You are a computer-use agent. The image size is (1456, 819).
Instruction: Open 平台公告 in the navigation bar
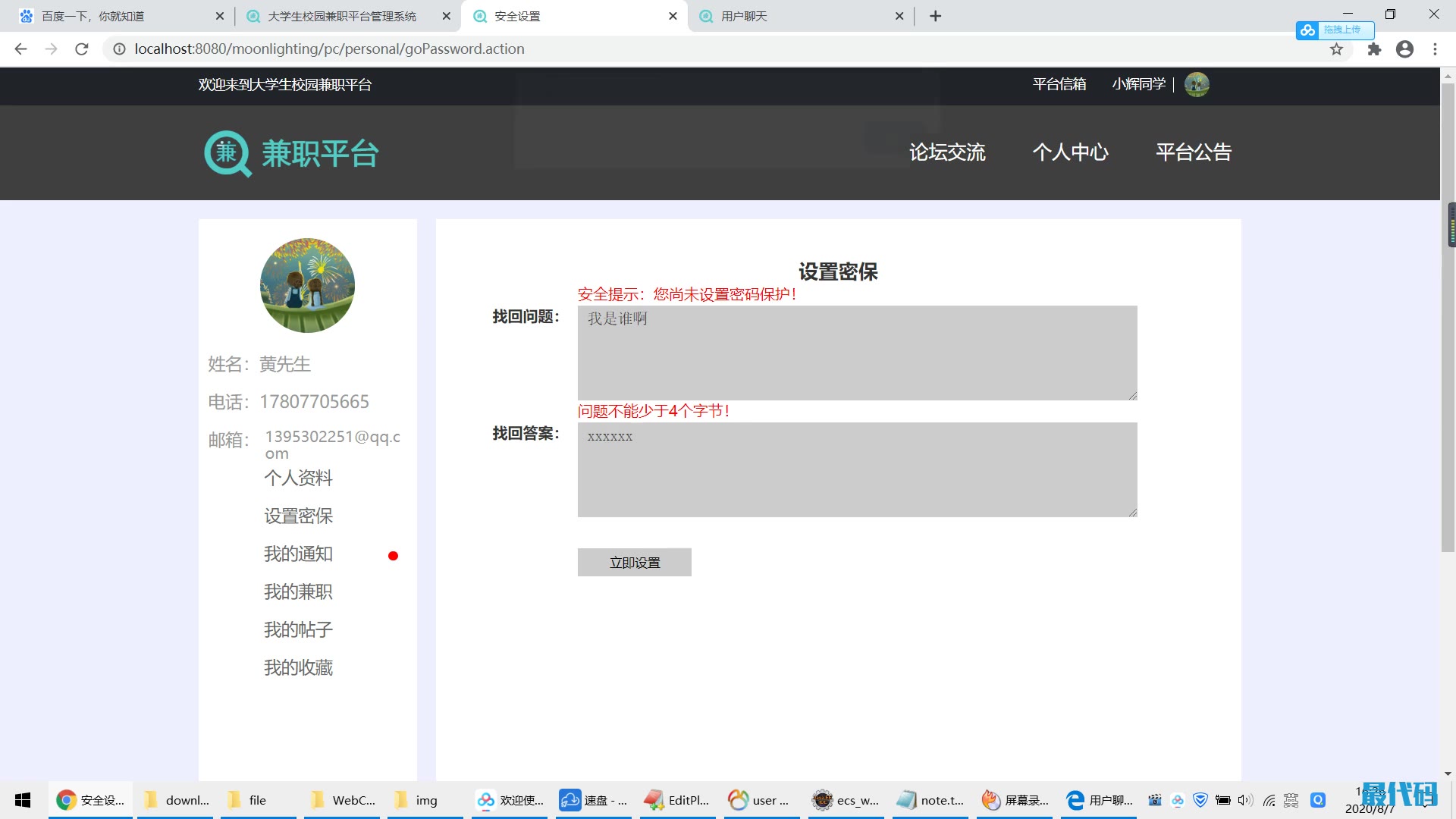point(1193,152)
